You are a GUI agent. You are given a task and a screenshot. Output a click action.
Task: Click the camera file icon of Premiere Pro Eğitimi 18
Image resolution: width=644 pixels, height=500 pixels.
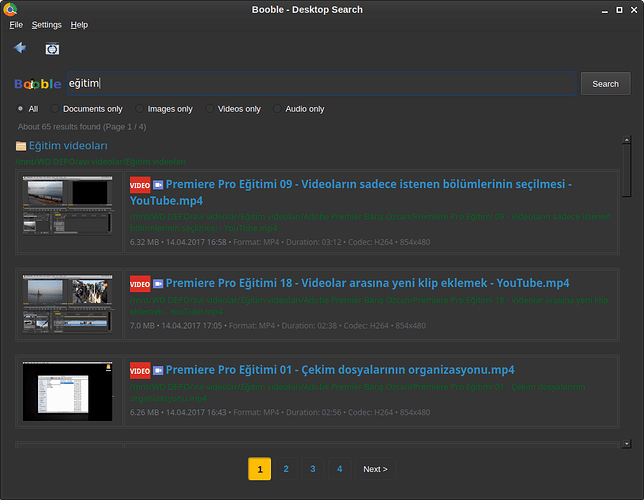[x=158, y=284]
